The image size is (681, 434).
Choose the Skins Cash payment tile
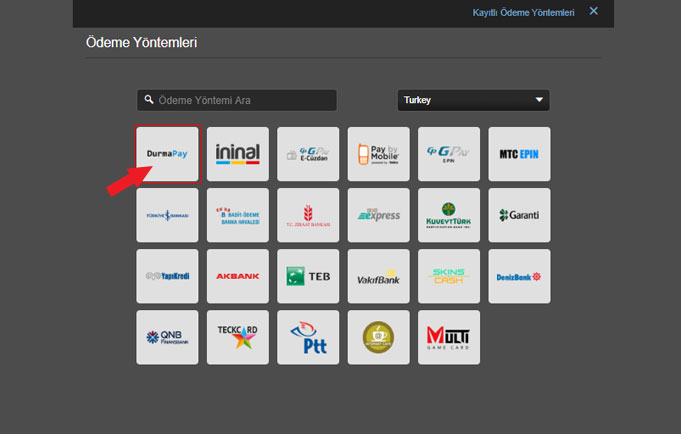coord(449,276)
